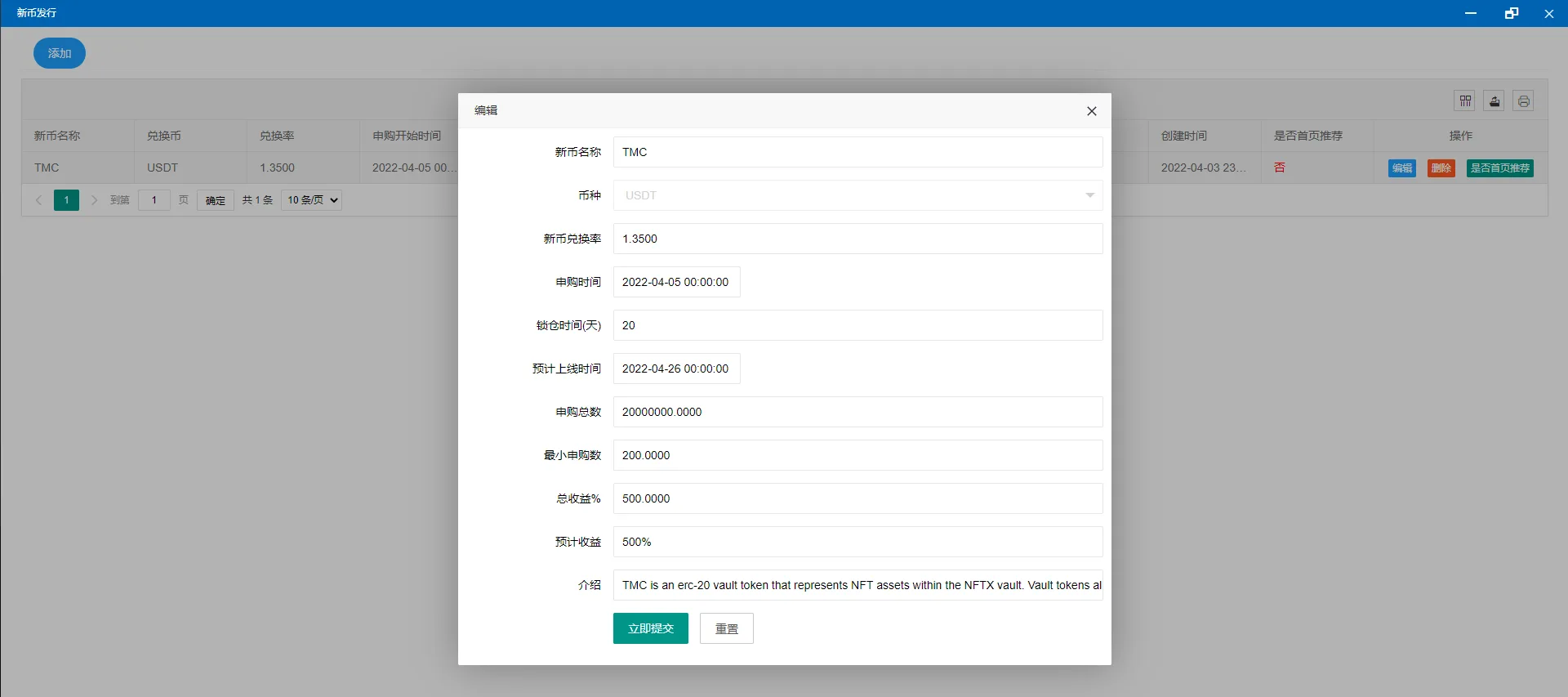The image size is (1568, 697).
Task: Minimize the 新币发行 window
Action: click(x=1471, y=13)
